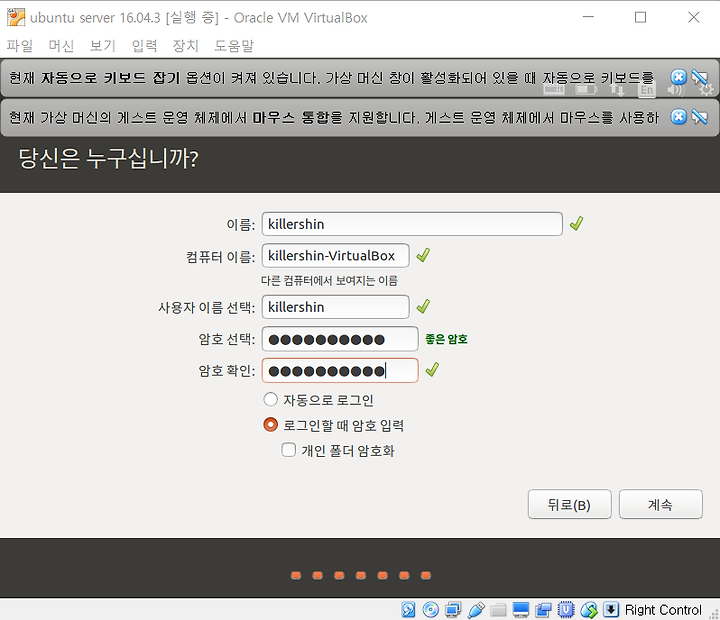Click the optical disc status icon

pyautogui.click(x=431, y=609)
